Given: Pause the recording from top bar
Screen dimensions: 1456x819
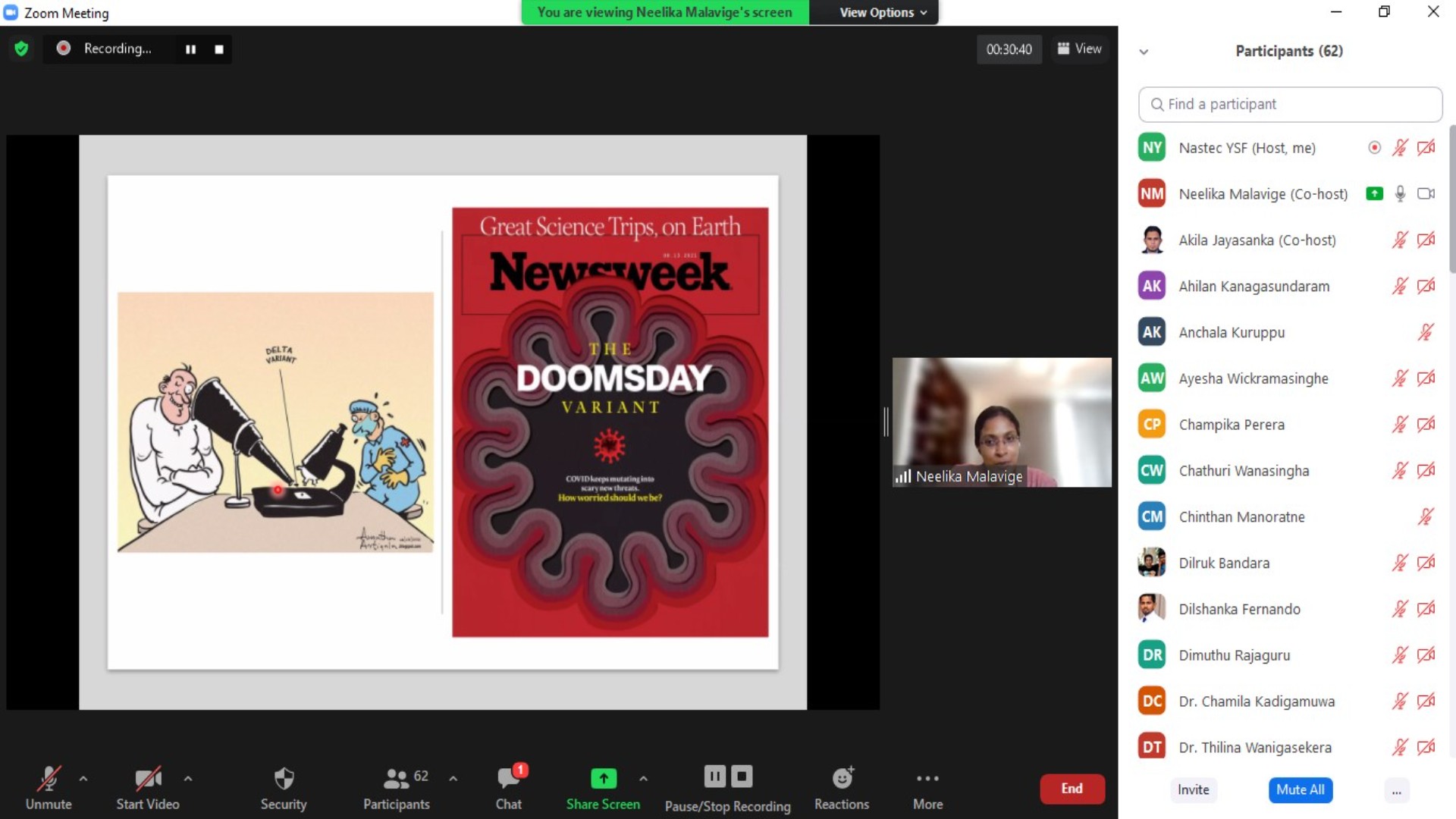Looking at the screenshot, I should [190, 49].
